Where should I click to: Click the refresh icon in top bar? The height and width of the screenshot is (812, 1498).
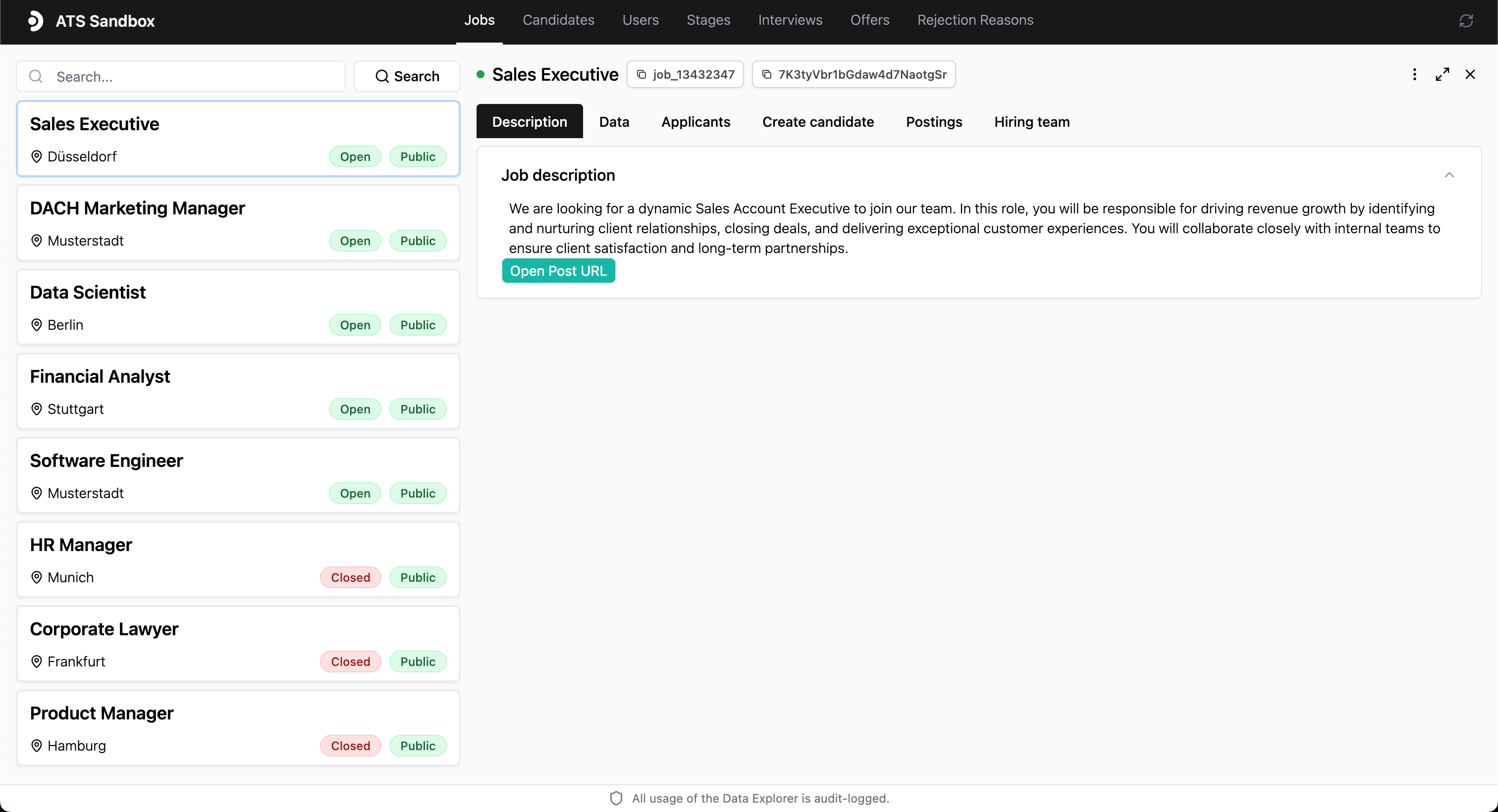click(1466, 21)
